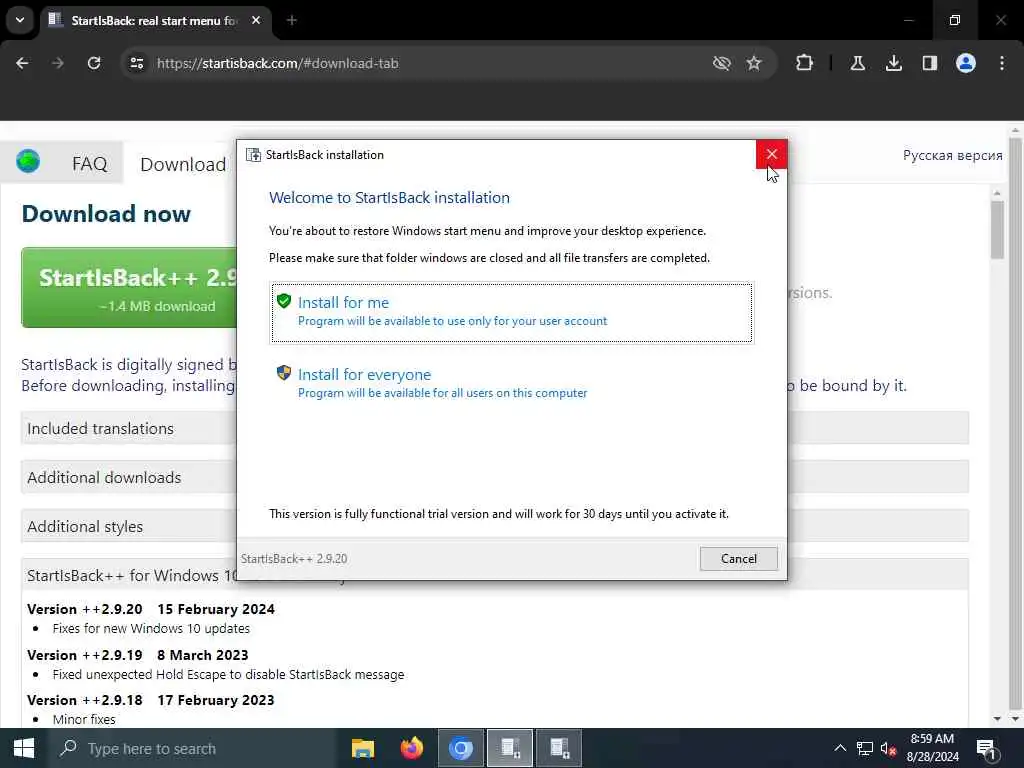Image resolution: width=1024 pixels, height=768 pixels.
Task: Close the StartIsBack browser tab
Action: click(x=256, y=20)
